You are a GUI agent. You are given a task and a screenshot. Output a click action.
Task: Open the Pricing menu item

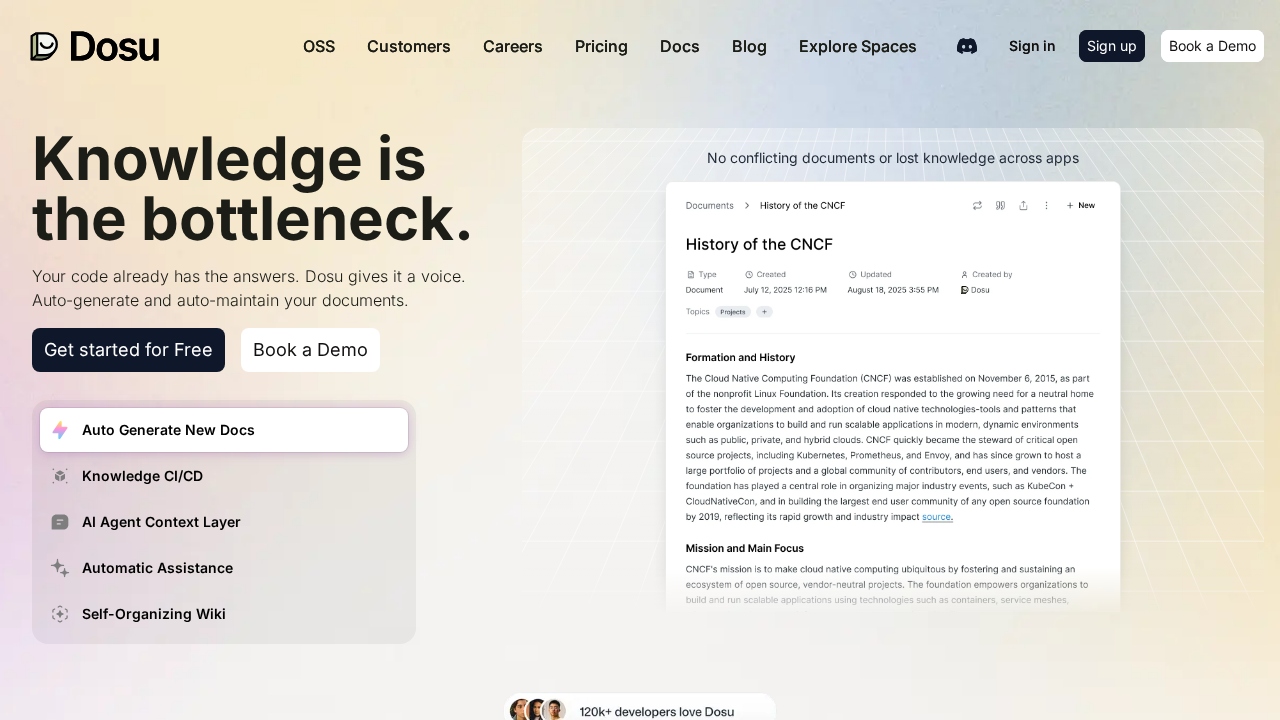pyautogui.click(x=601, y=46)
